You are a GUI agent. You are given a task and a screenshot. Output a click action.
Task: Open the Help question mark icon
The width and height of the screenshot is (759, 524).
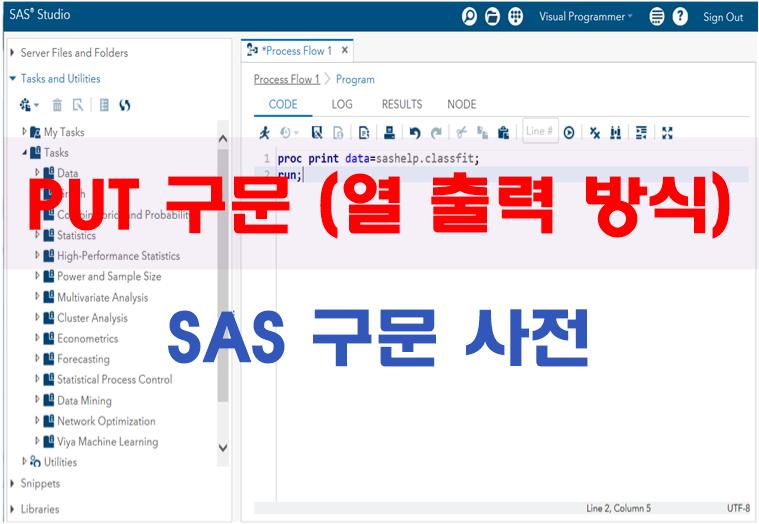680,17
